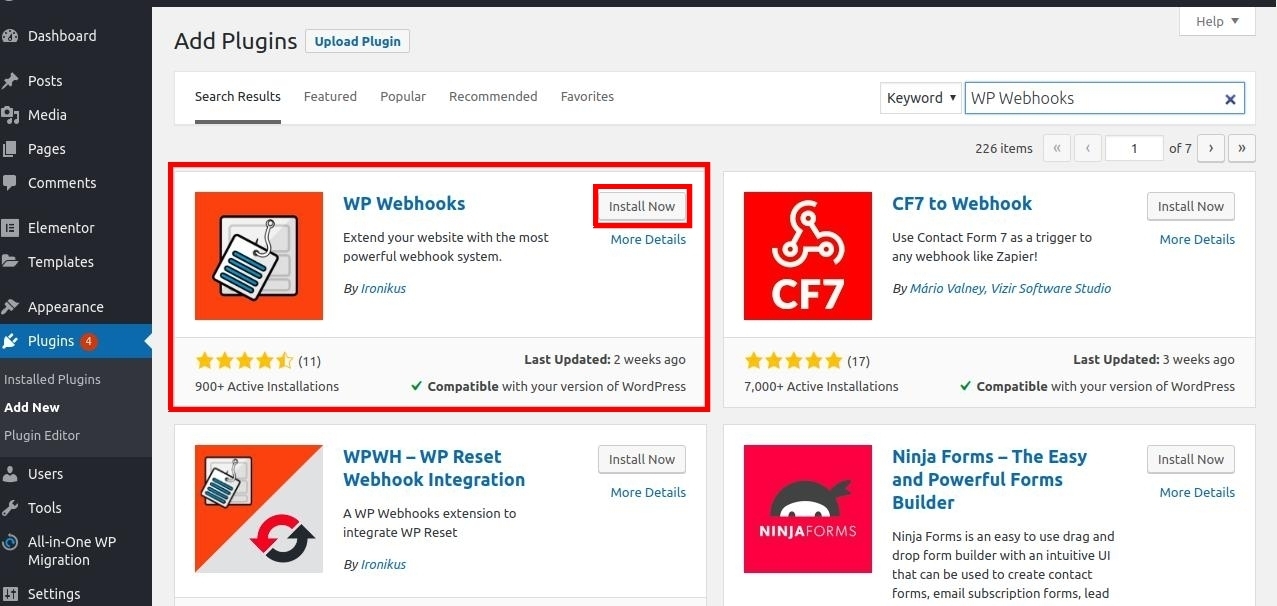This screenshot has height=606, width=1277.
Task: Clear the search field with X icon
Action: (1230, 99)
